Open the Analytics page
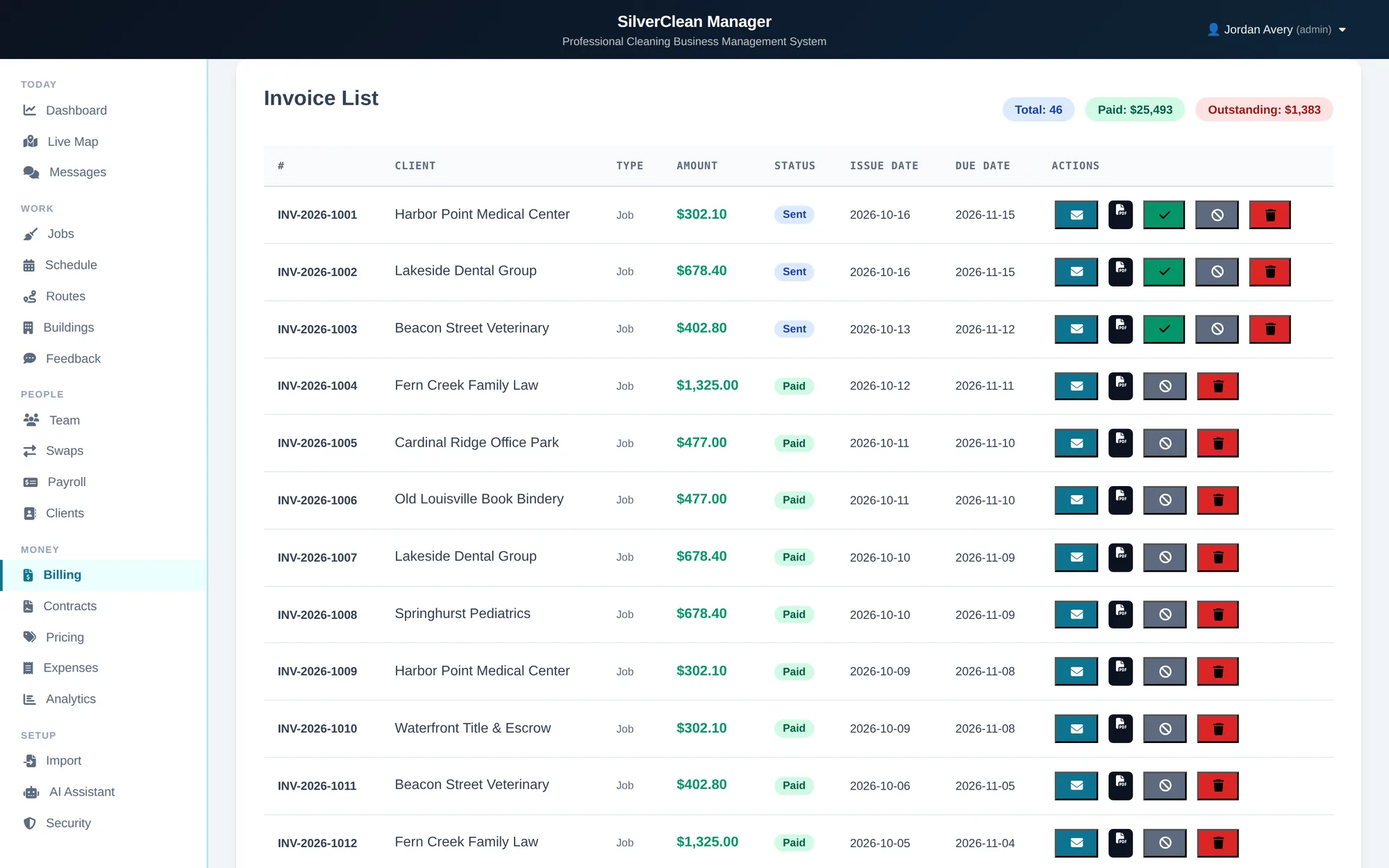This screenshot has width=1389, height=868. (x=104, y=699)
